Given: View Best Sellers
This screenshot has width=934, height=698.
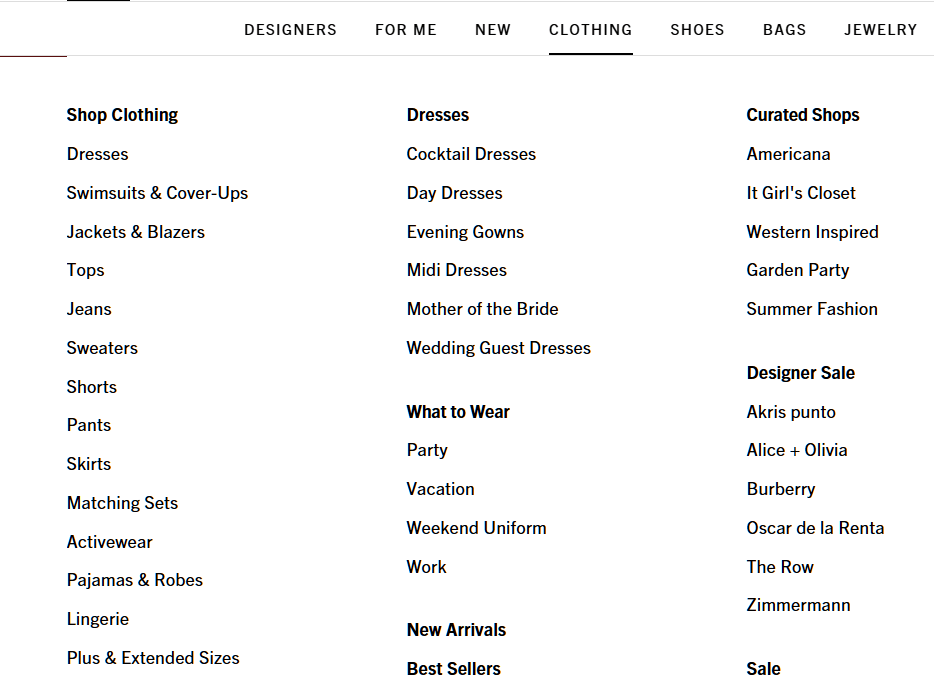Looking at the screenshot, I should click(x=453, y=669).
